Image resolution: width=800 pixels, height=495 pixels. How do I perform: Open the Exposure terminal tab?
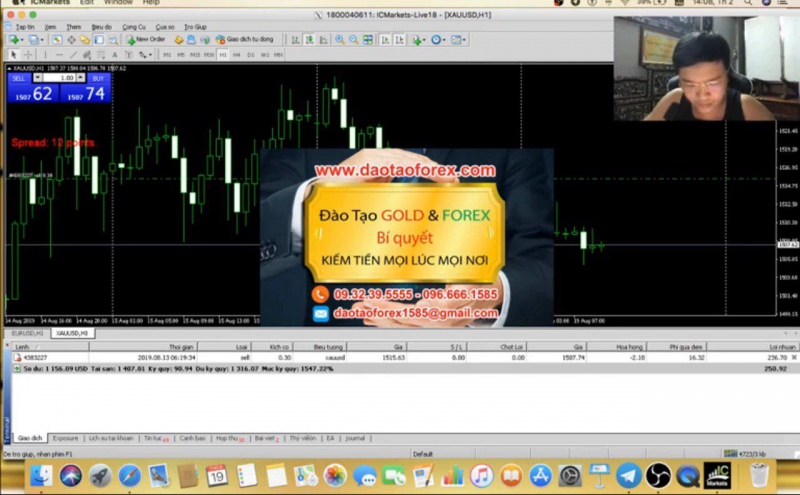point(65,438)
